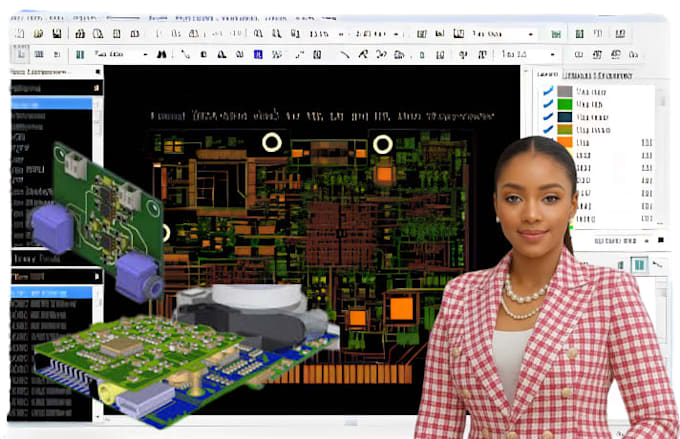Click the gray layer color swatch
Viewport: 680px width, 439px height.
(565, 92)
